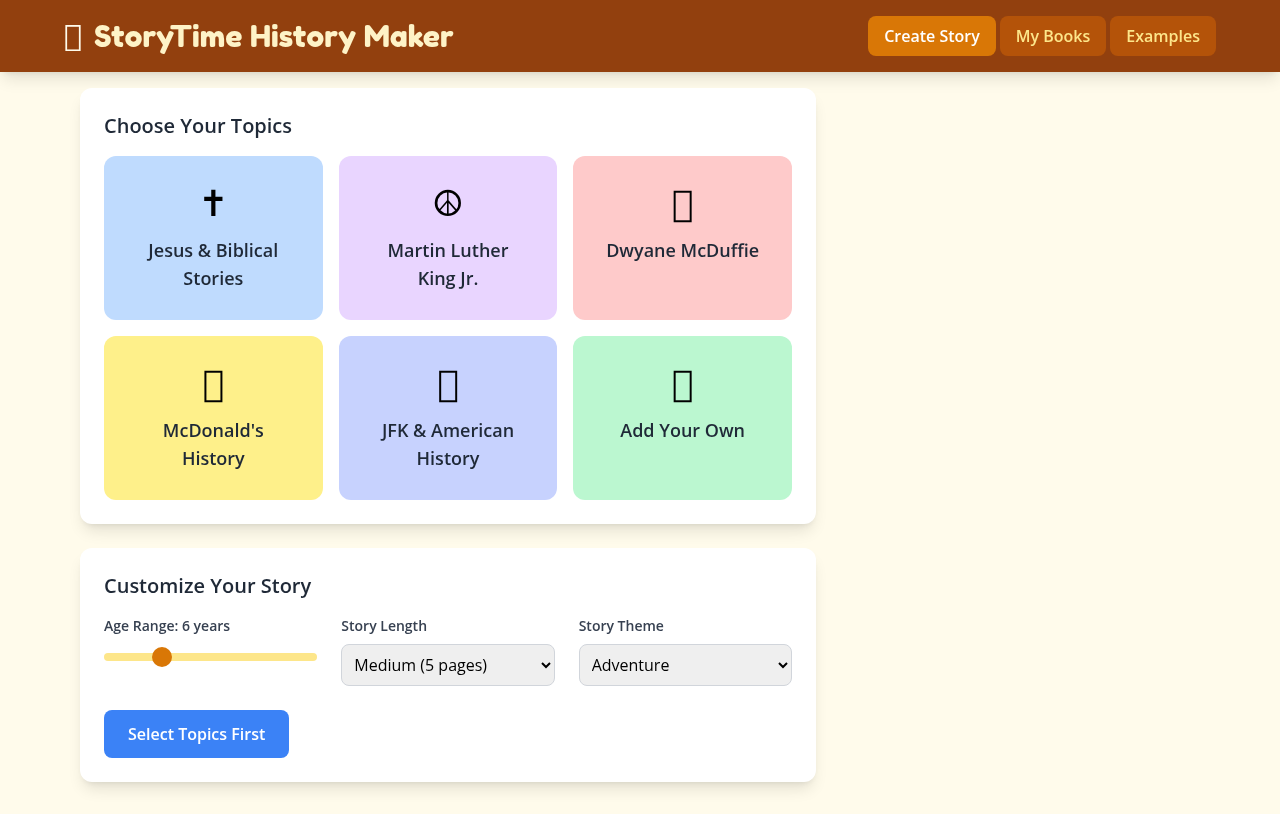Click the peace symbol on Martin Luther King Jr.

(448, 203)
